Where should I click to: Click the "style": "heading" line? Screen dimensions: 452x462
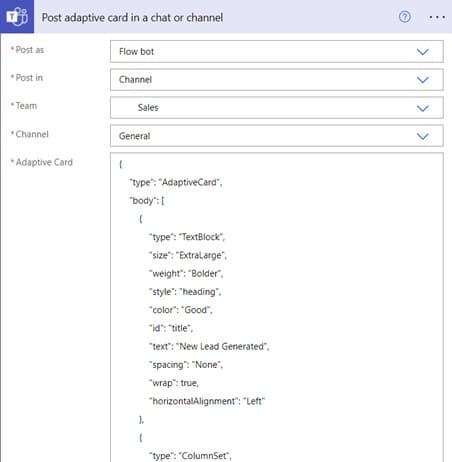tap(185, 292)
